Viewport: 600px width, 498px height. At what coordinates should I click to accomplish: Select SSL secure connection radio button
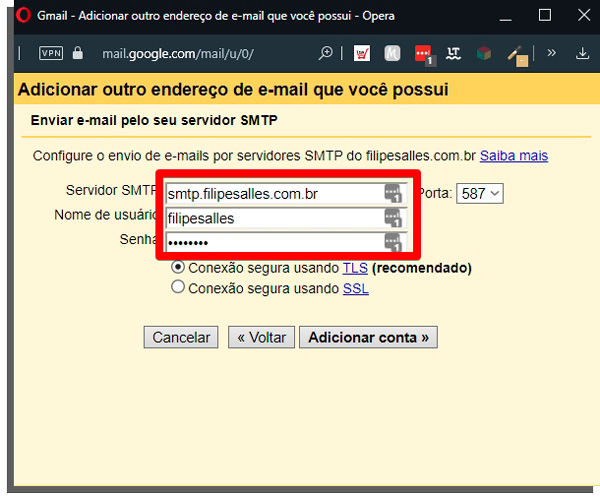(178, 287)
